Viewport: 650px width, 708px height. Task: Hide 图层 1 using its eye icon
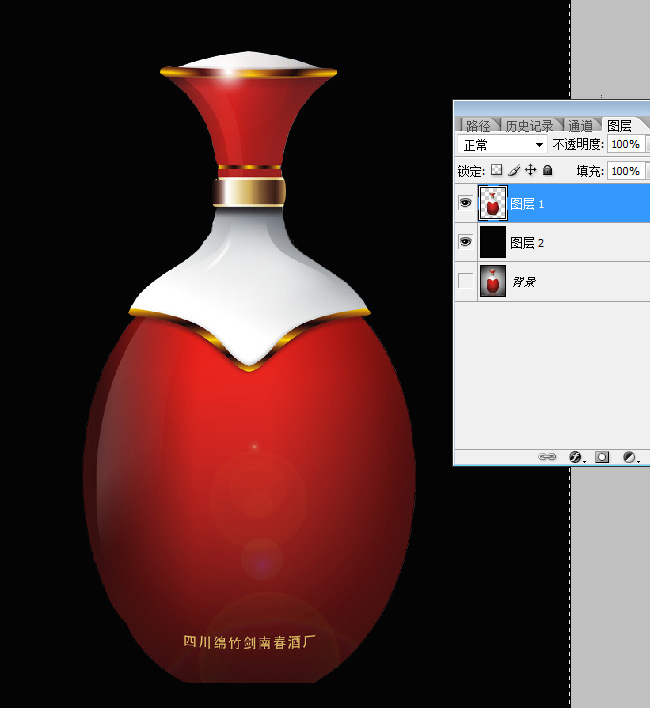pos(465,203)
